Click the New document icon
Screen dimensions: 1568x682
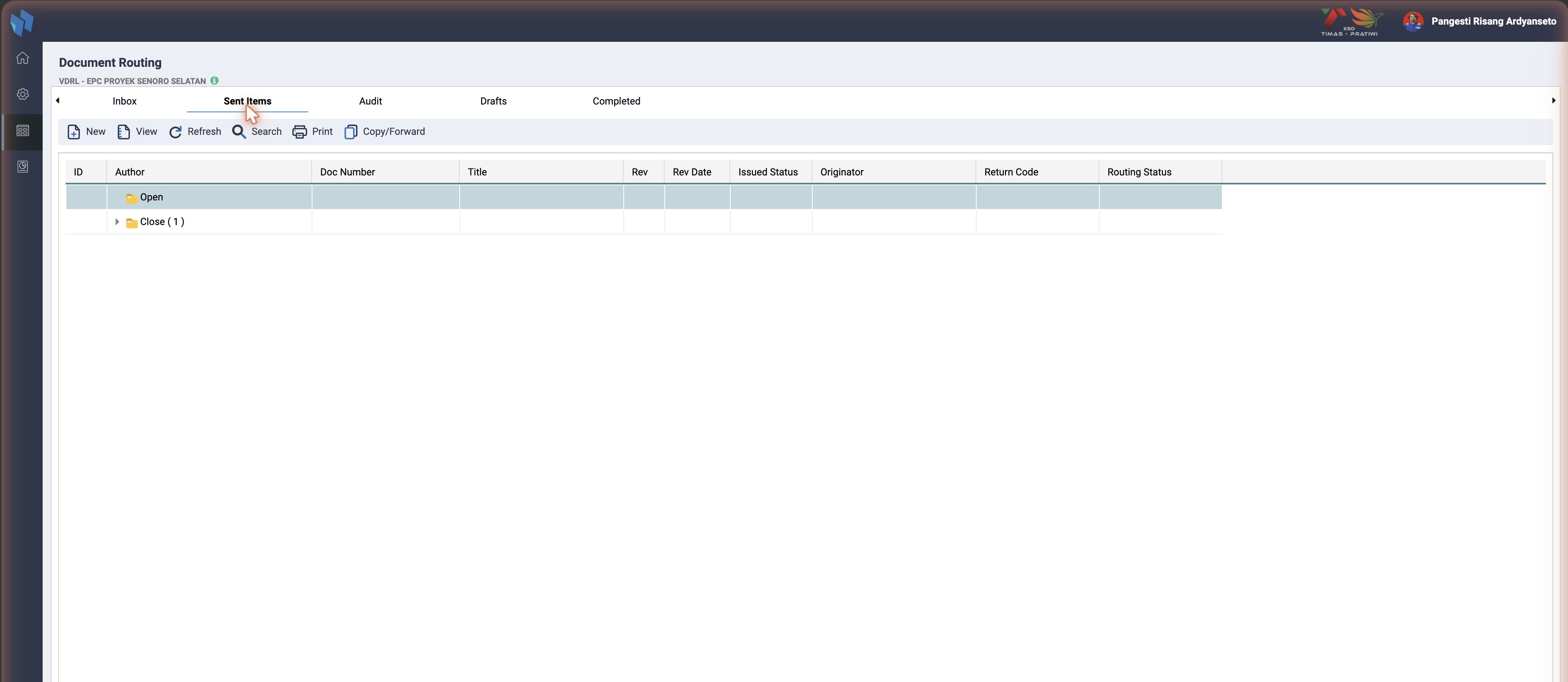click(74, 132)
